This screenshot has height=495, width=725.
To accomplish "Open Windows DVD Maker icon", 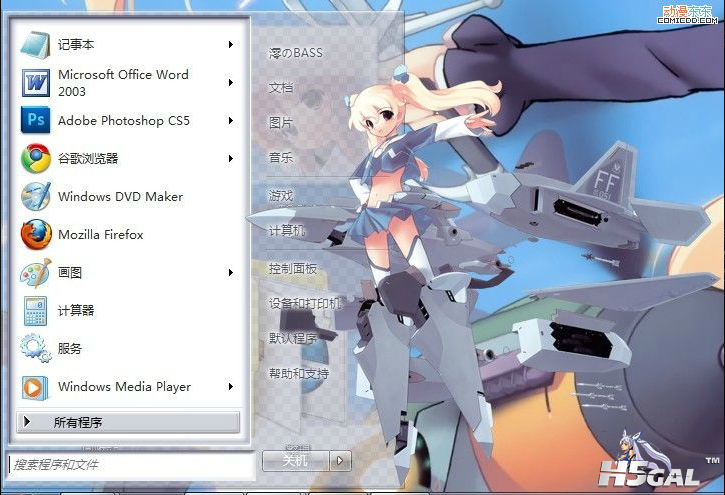I will point(36,196).
